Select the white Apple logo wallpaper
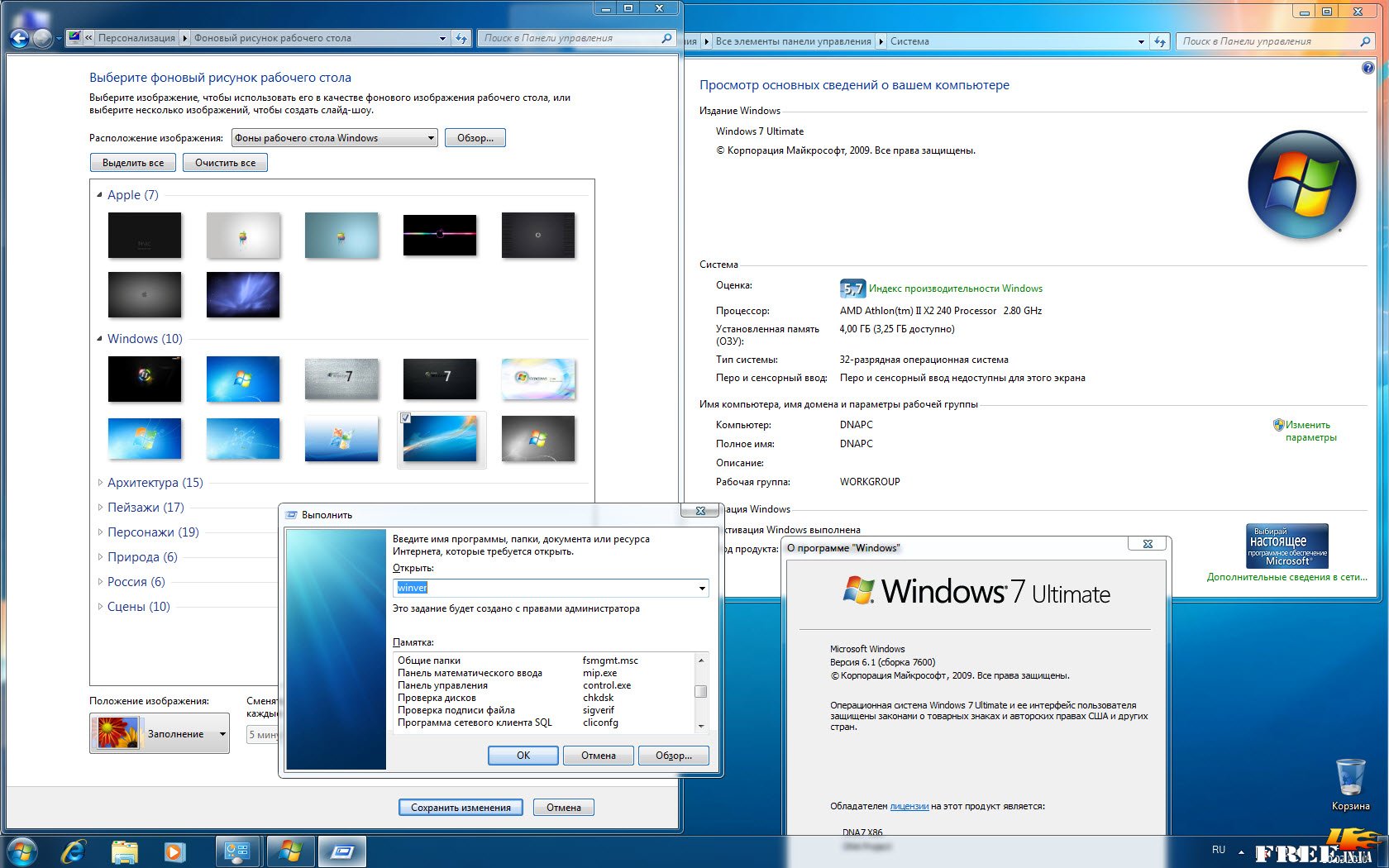The height and width of the screenshot is (868, 1389). pos(243,236)
